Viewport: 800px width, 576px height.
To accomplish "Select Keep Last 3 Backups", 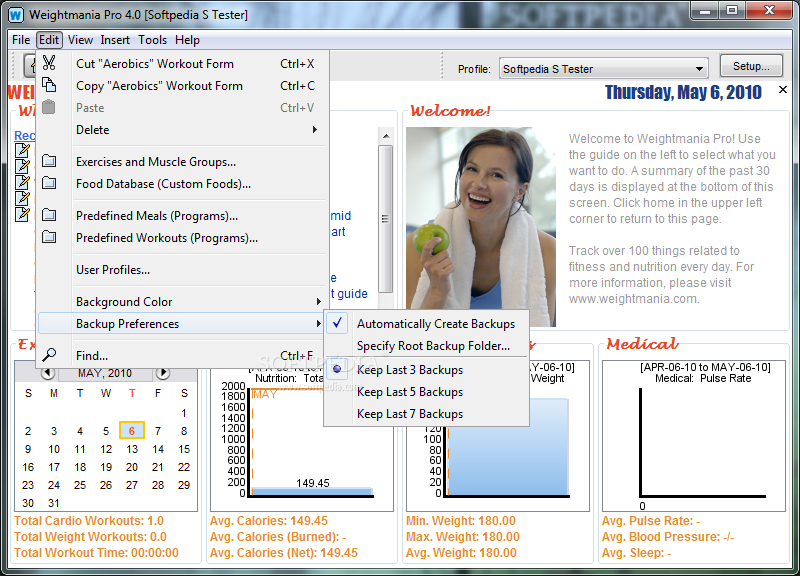I will (427, 369).
